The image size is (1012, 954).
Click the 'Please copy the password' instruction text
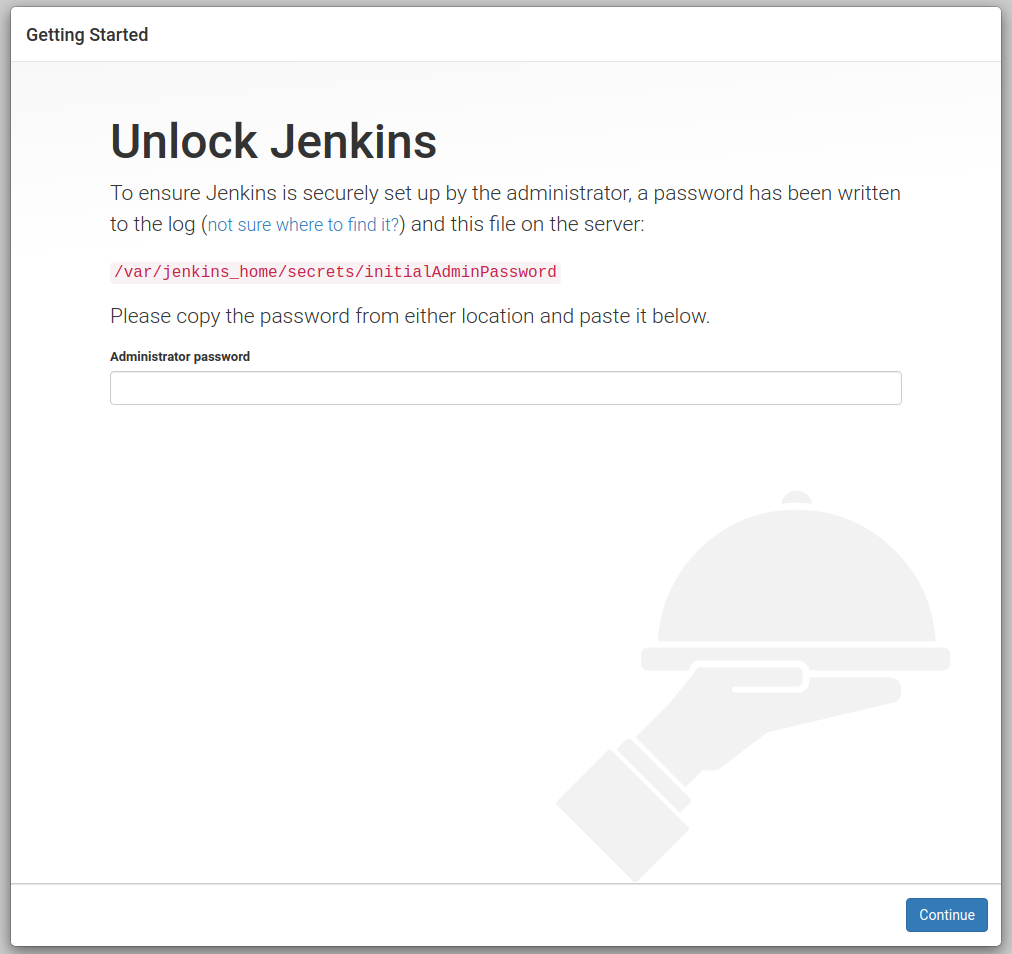click(x=410, y=316)
